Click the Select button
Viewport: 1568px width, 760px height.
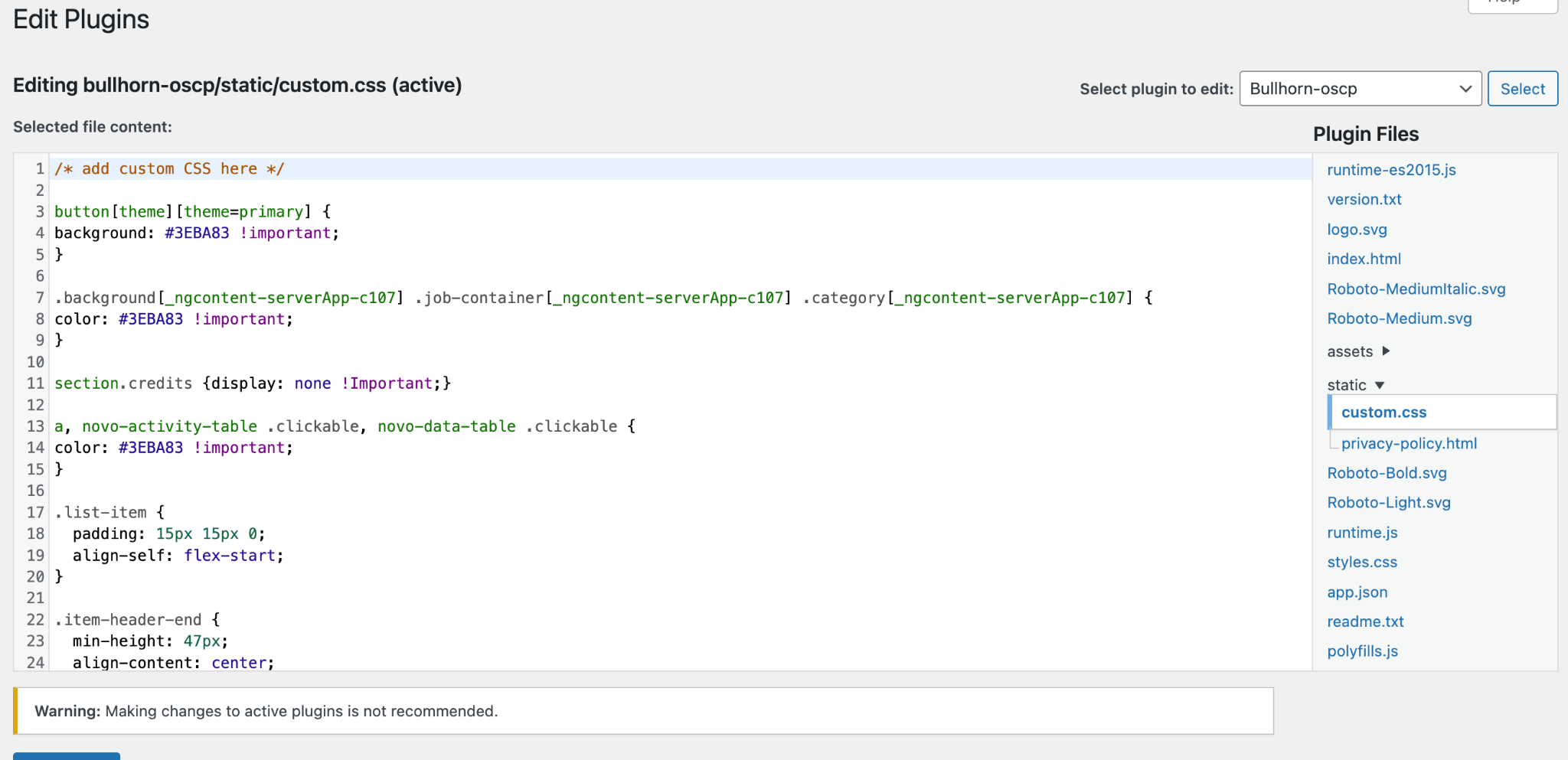[1522, 89]
